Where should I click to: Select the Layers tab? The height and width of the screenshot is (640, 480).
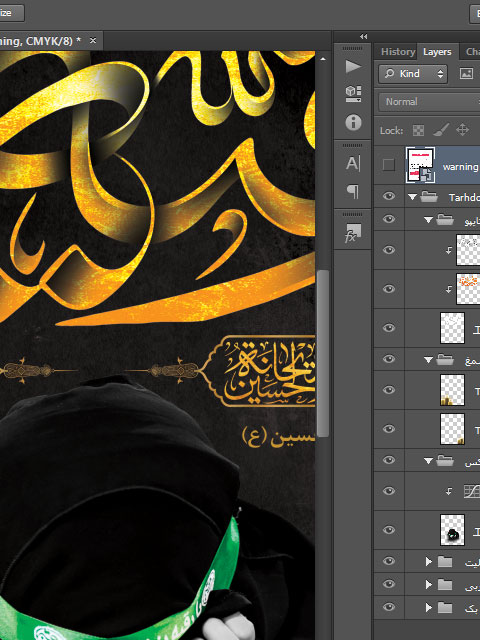point(437,52)
